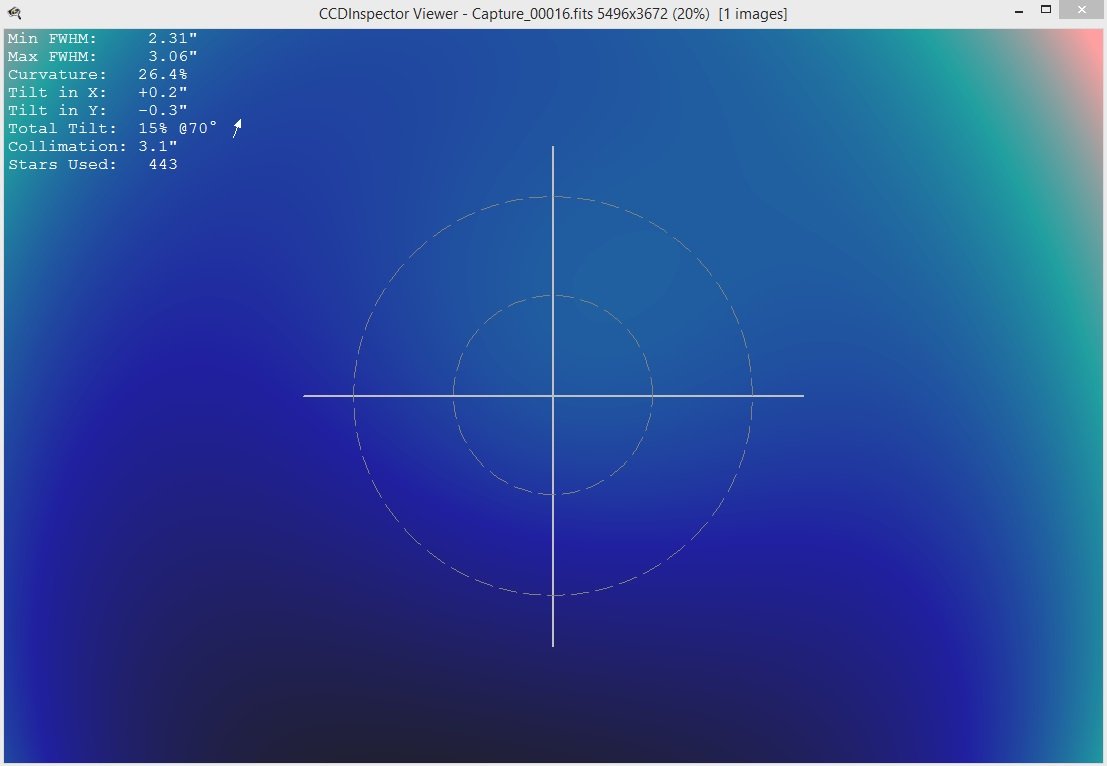This screenshot has height=766, width=1107.
Task: Click the CCDInspector app icon in title bar
Action: (x=14, y=13)
